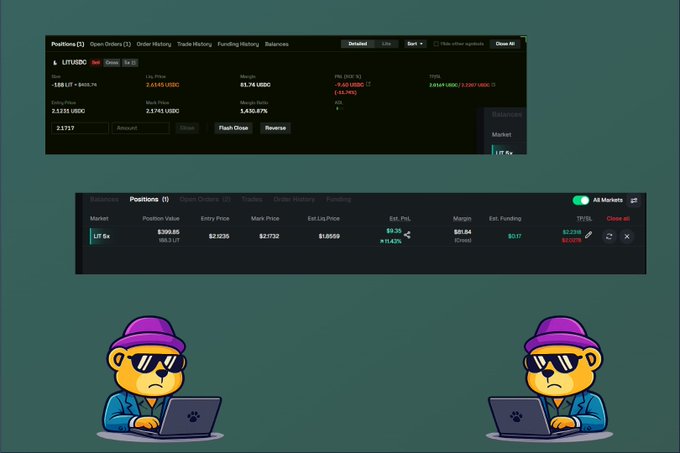680x453 pixels.
Task: Open the Funding History tab
Action: click(238, 44)
